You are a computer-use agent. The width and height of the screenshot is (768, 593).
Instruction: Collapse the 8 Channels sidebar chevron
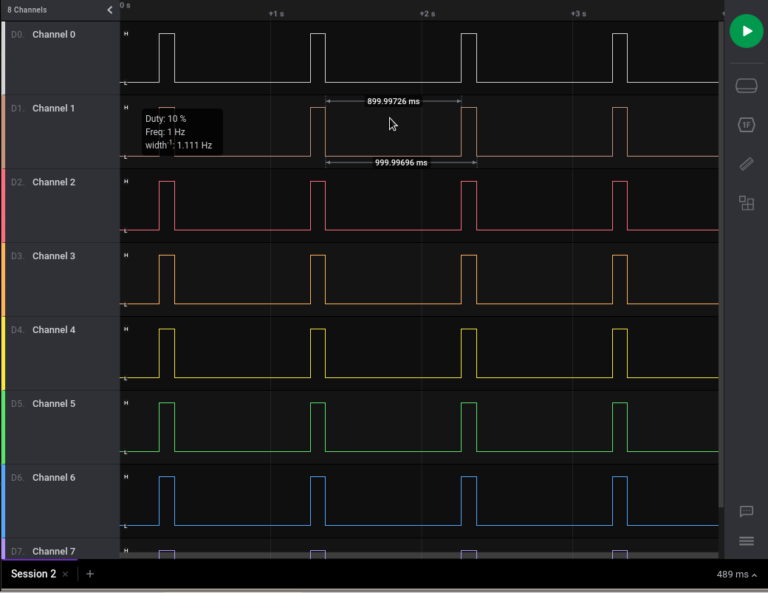110,10
